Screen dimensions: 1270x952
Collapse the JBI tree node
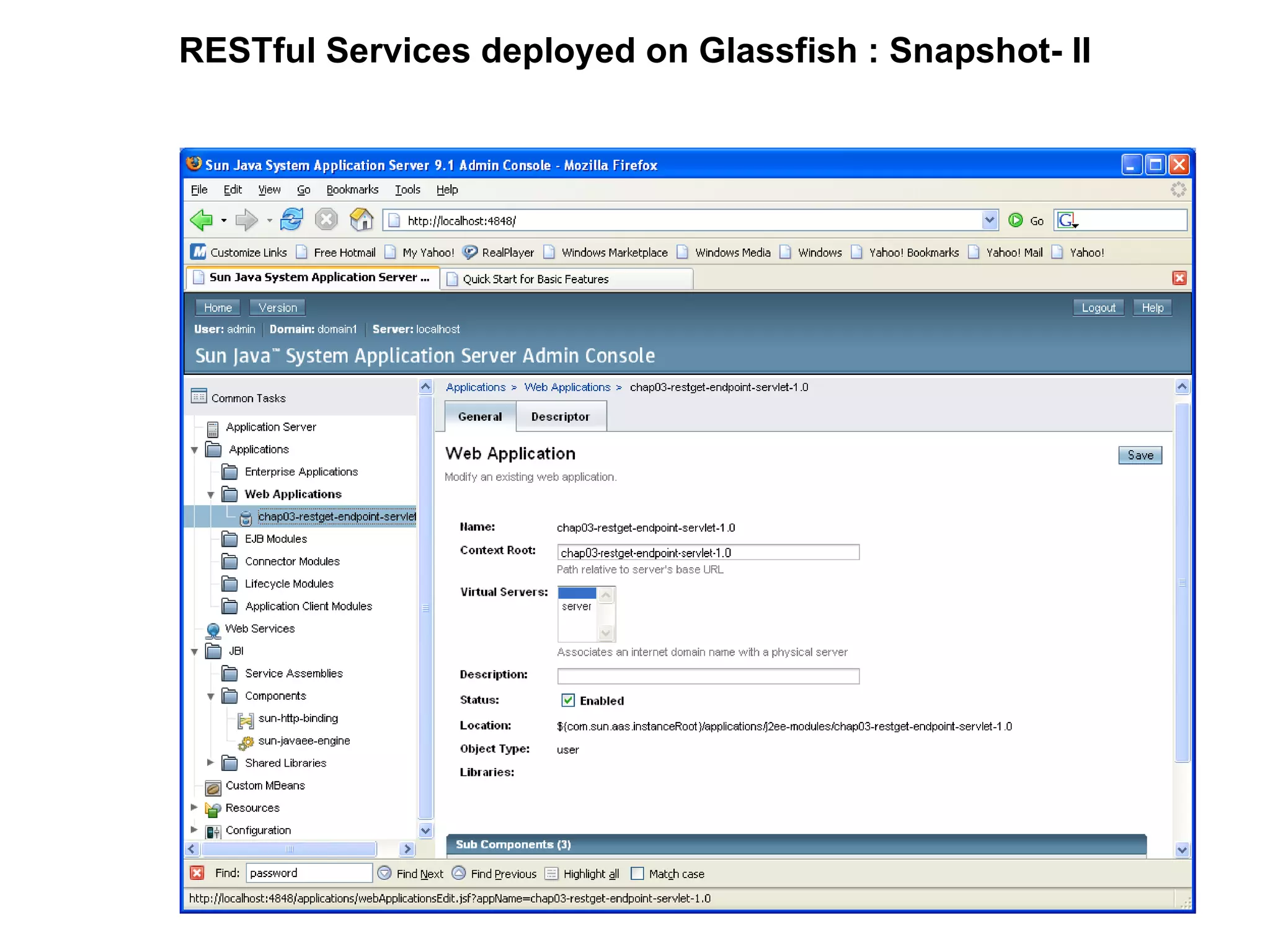(194, 651)
